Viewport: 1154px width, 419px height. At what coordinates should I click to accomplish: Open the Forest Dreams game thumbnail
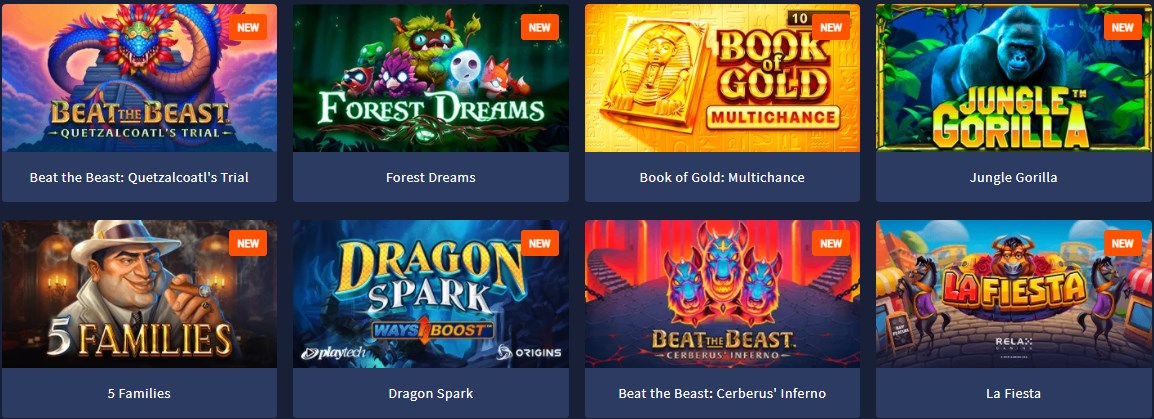pyautogui.click(x=431, y=78)
